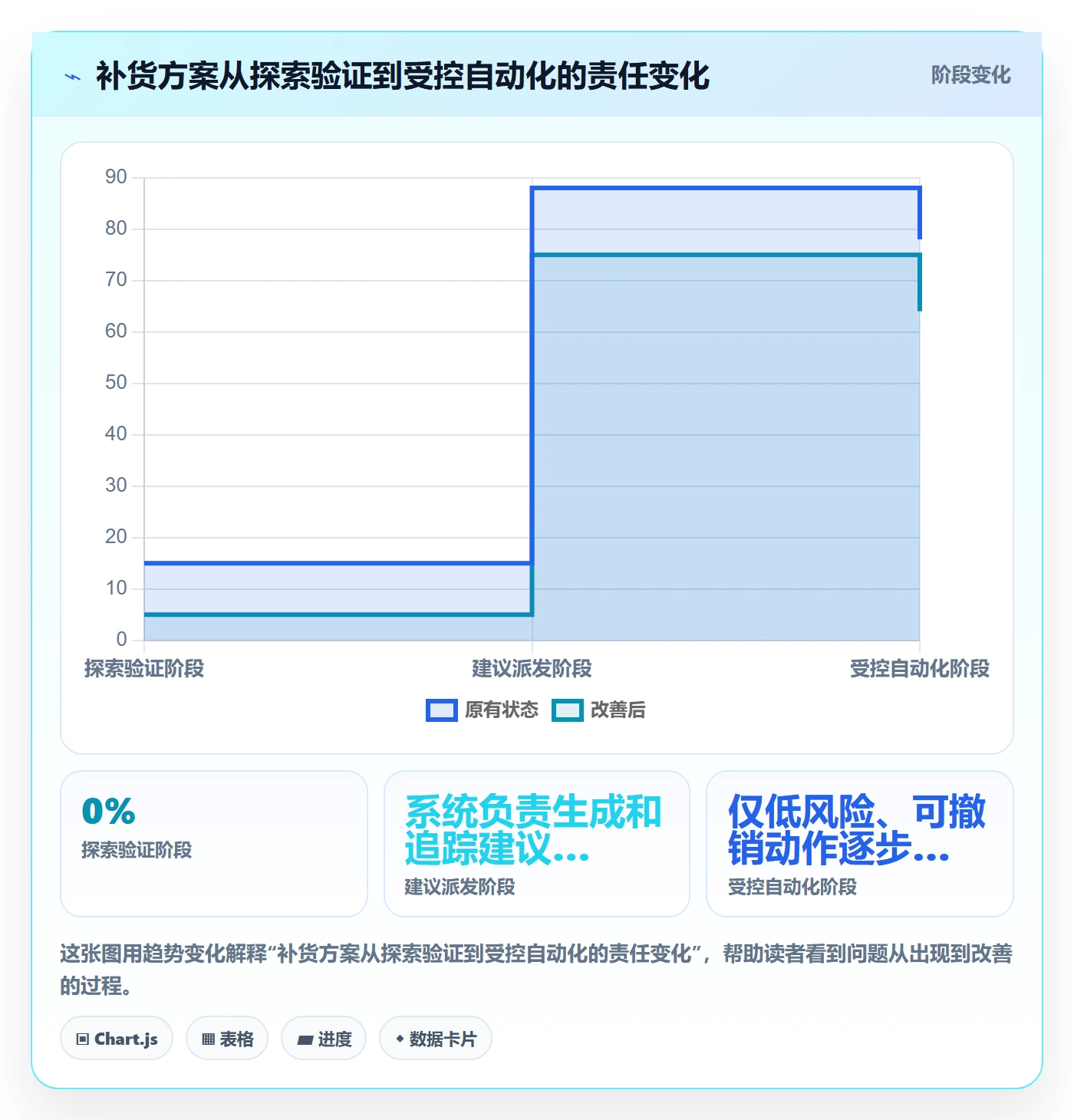
Task: Toggle the 原有状态 legend swatch
Action: coord(442,710)
